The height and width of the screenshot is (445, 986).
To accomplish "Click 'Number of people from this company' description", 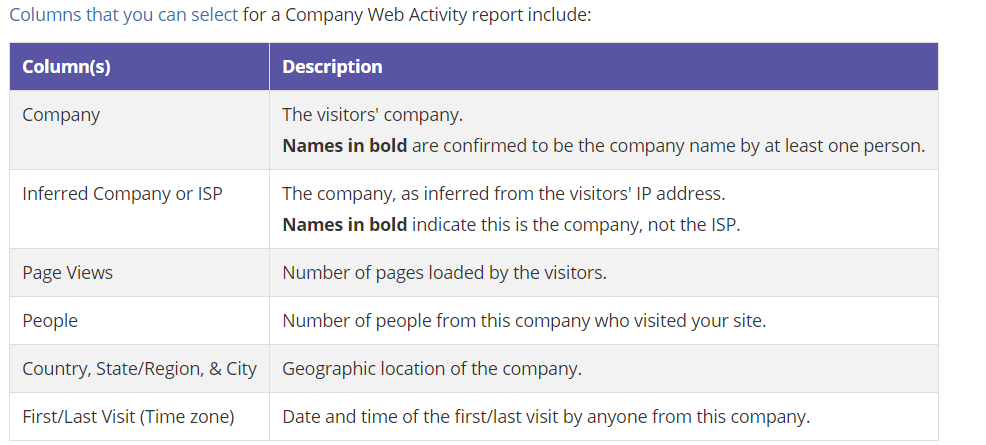I will pyautogui.click(x=440, y=321).
